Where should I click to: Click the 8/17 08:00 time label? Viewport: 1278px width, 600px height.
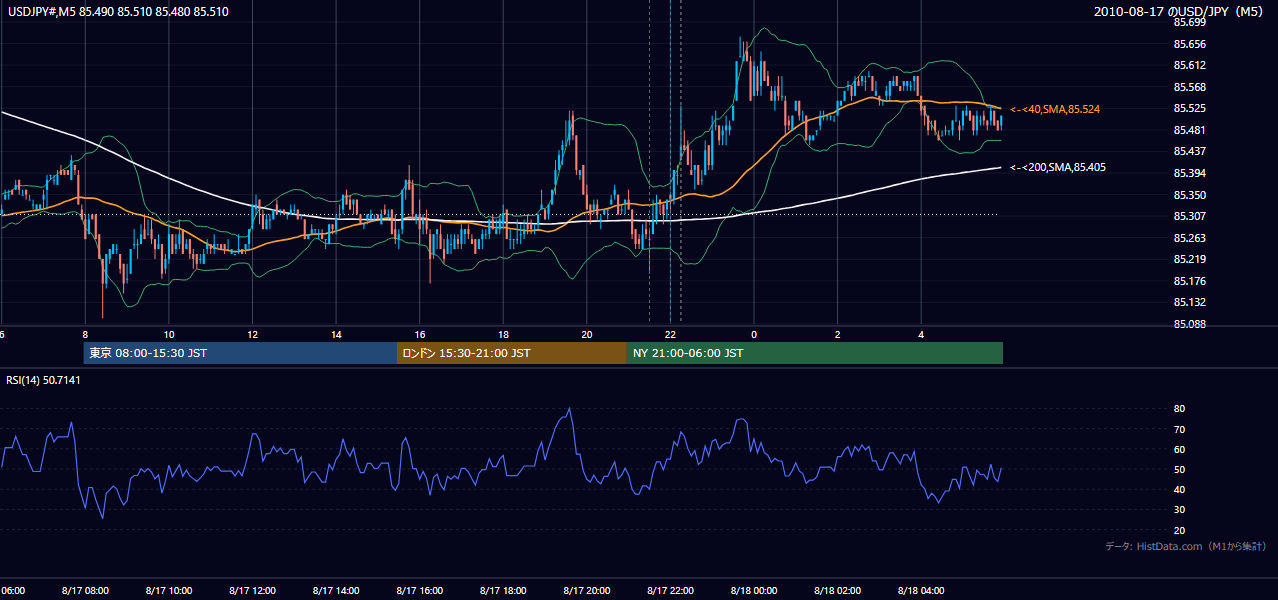pos(84,590)
